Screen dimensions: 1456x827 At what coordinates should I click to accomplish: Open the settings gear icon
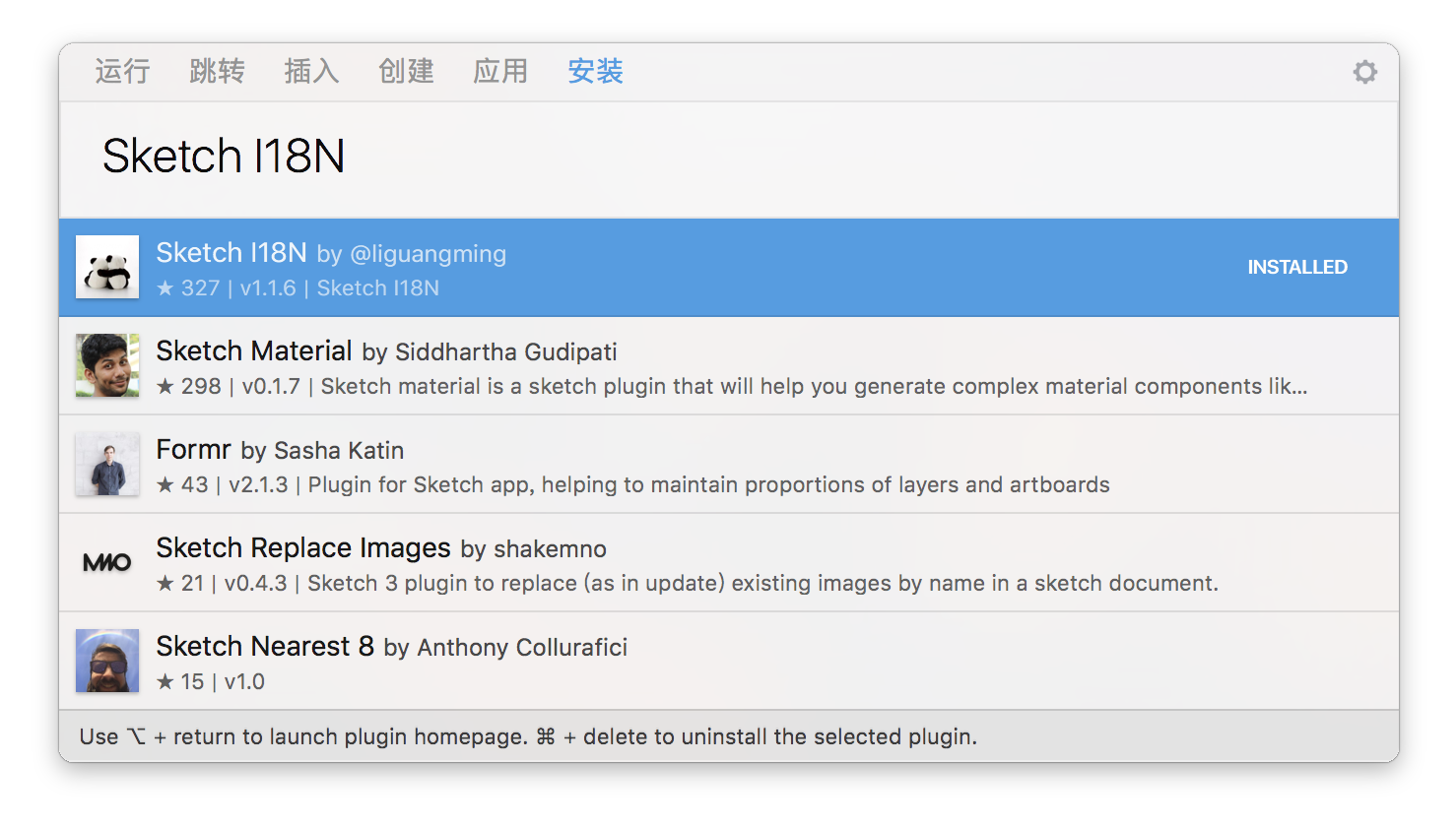coord(1364,72)
